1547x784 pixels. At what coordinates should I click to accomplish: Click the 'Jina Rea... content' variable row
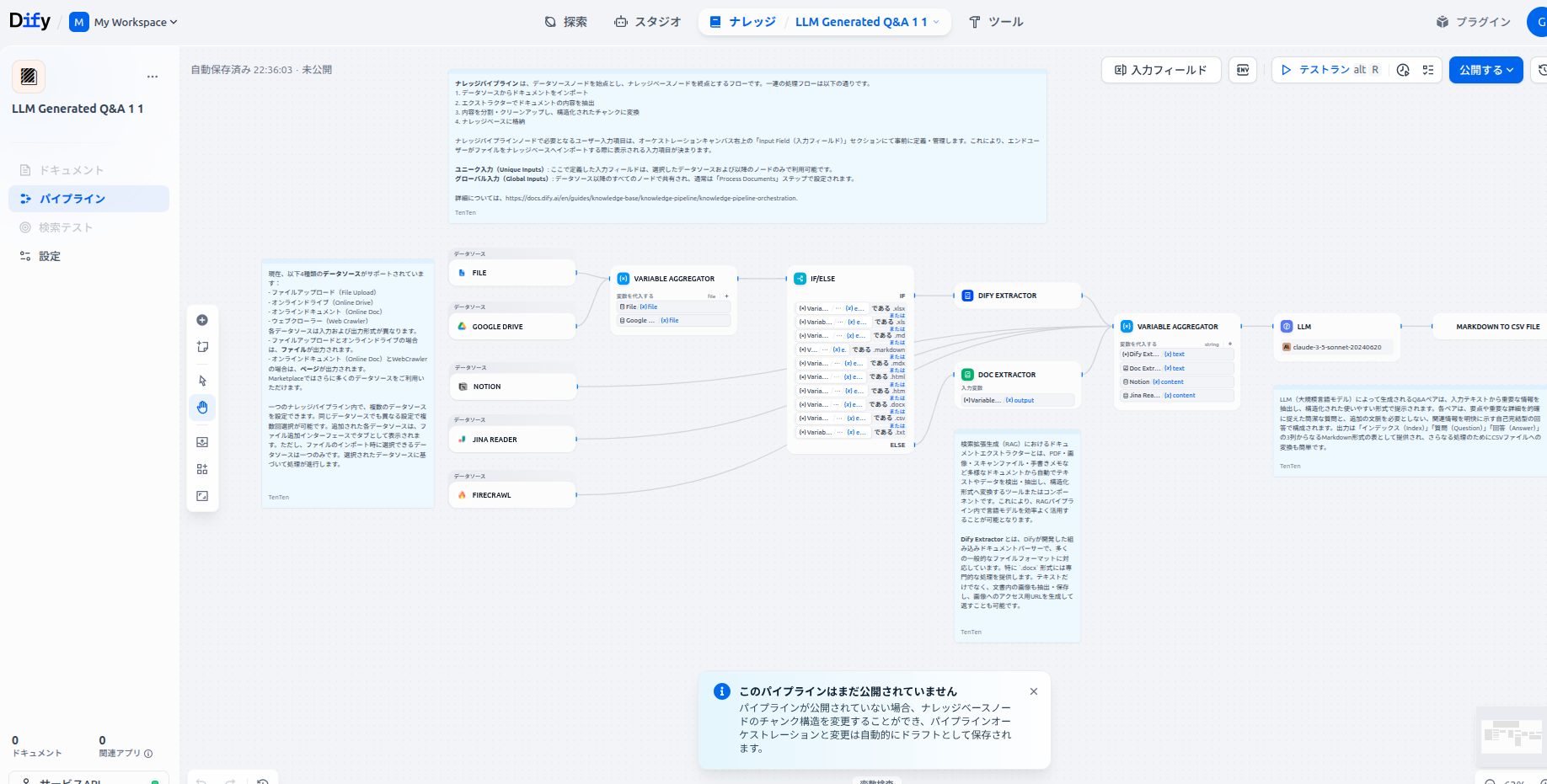(x=1177, y=395)
